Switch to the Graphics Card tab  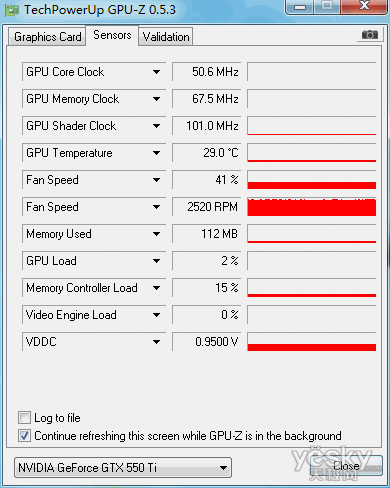47,37
